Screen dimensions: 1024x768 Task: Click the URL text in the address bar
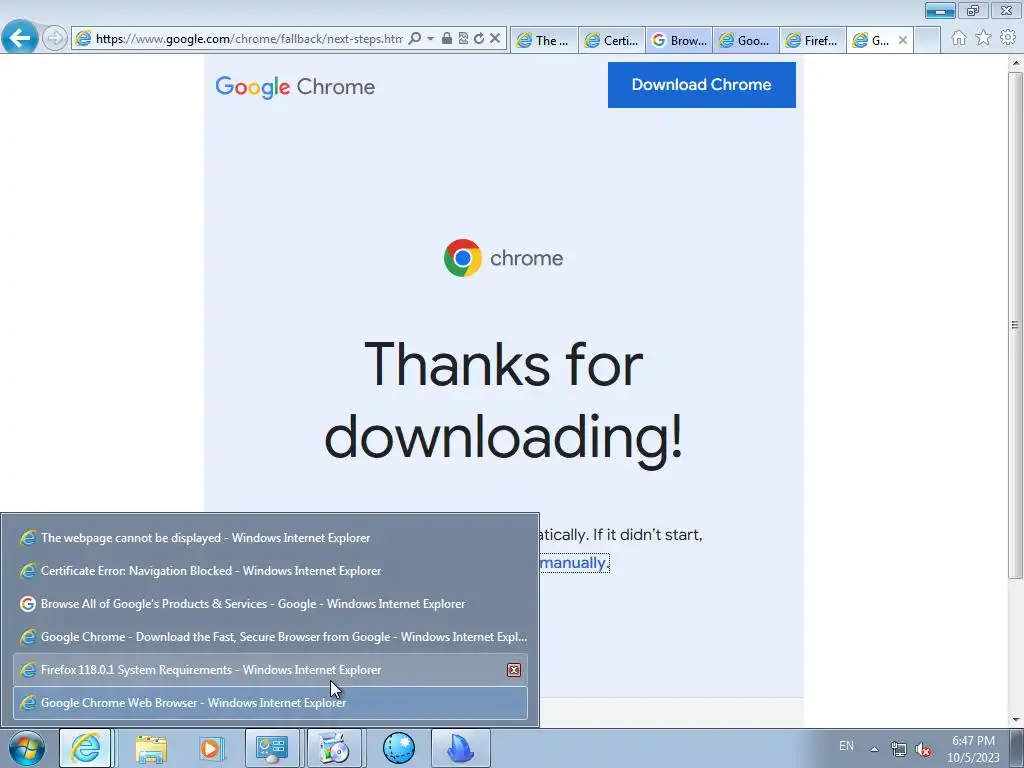(249, 39)
